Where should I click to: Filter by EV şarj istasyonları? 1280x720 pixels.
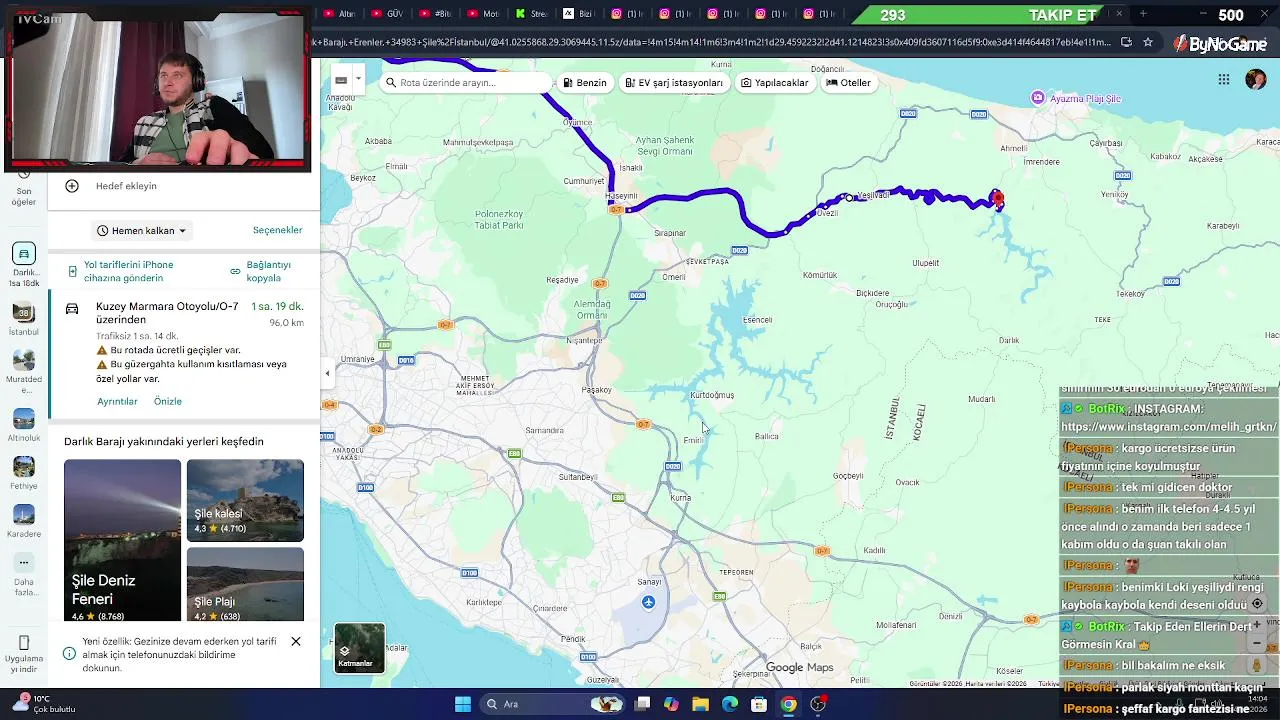(674, 83)
